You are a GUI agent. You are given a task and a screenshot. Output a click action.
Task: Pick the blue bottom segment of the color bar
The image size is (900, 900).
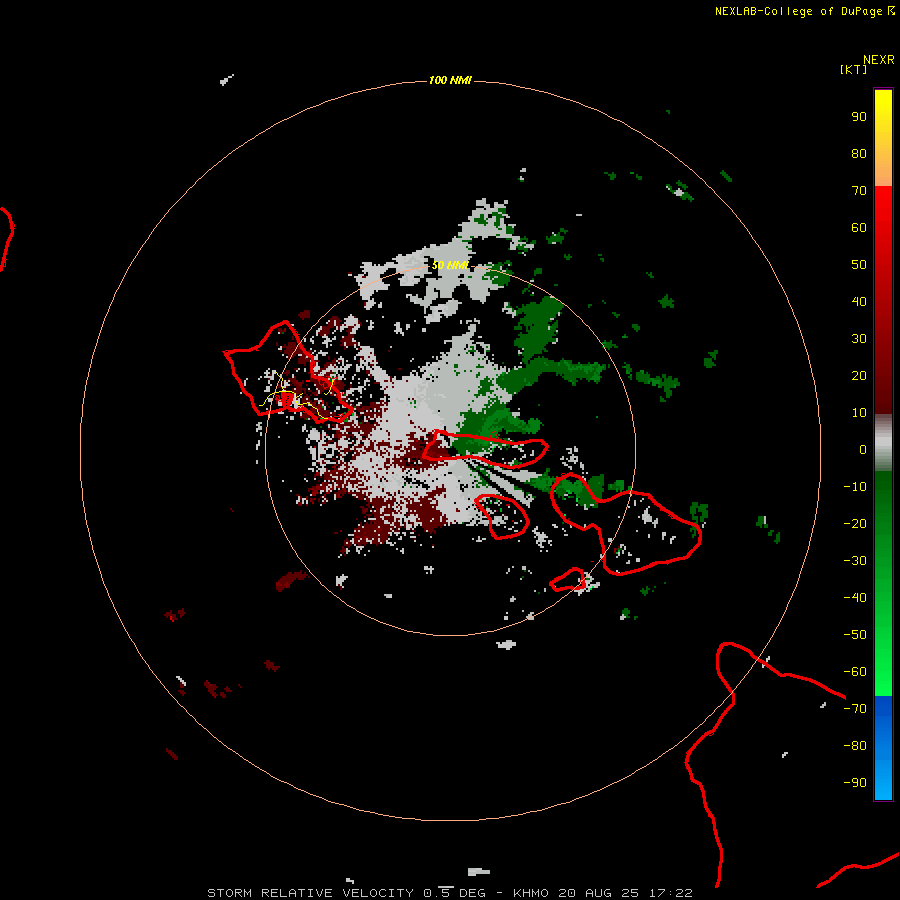point(883,748)
